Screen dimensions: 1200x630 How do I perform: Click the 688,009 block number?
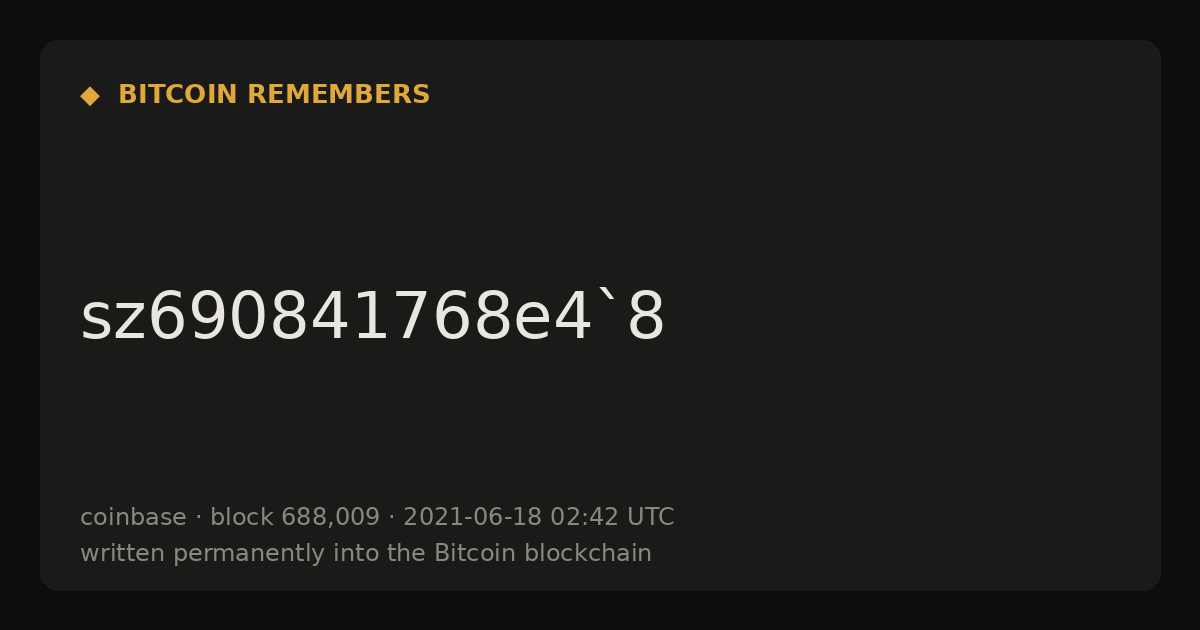(x=330, y=518)
